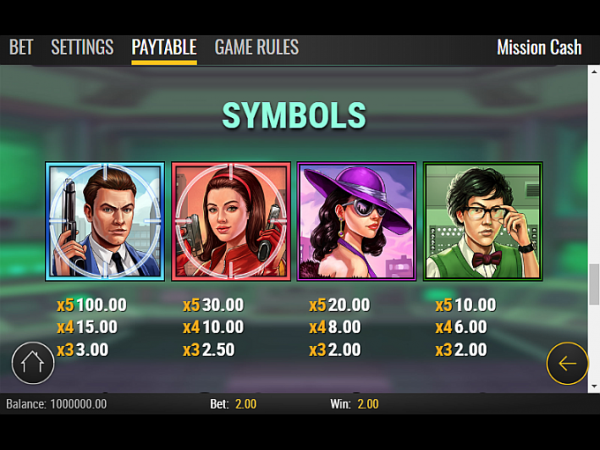The height and width of the screenshot is (450, 600).
Task: Click the scrollbar down arrow
Action: coord(594,387)
